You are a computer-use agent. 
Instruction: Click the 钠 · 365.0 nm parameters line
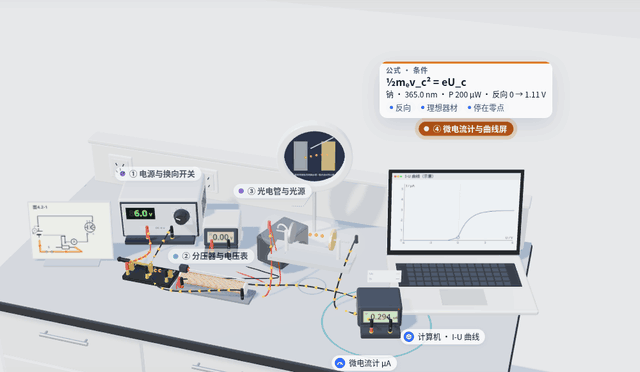click(x=466, y=95)
